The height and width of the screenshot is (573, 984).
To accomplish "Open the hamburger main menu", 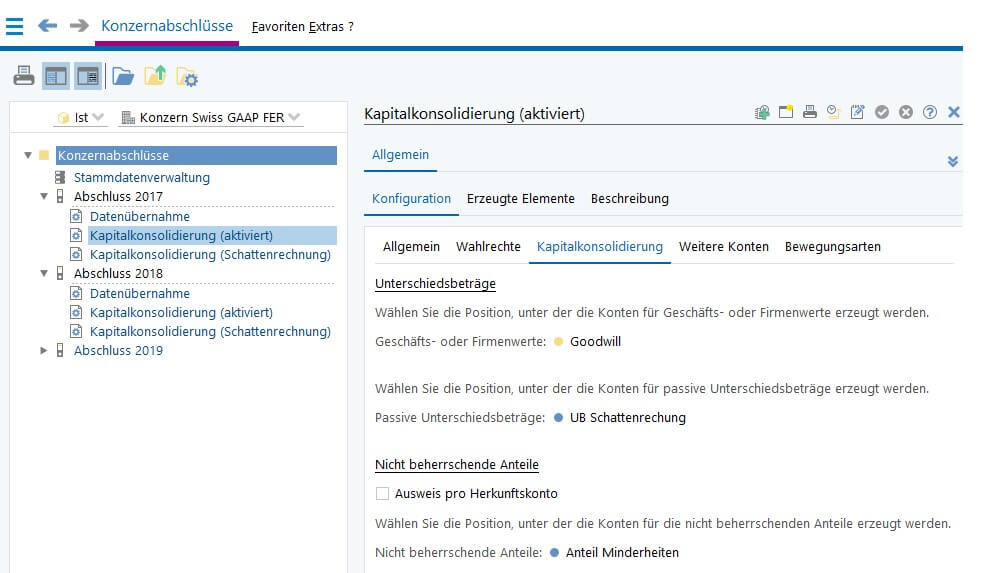I will [x=14, y=26].
